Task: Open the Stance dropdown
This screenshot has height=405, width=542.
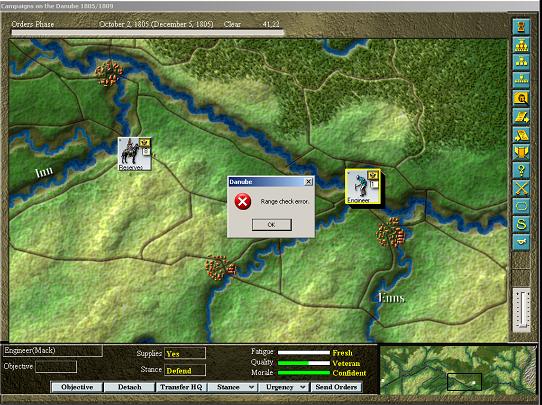Action: coord(233,387)
